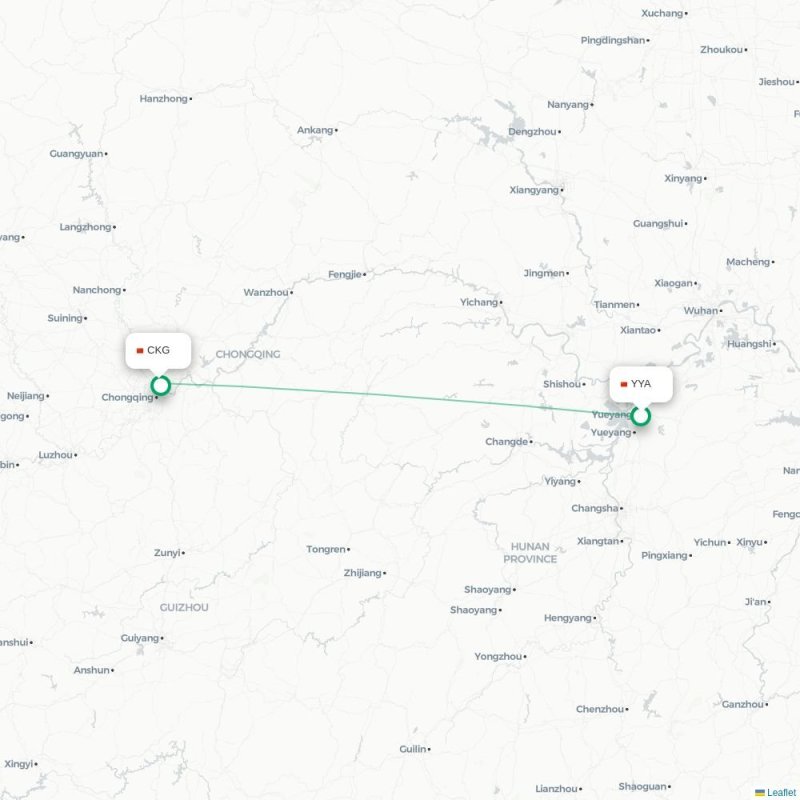Screen dimensions: 800x800
Task: Open the Leaflet attribution link
Action: tap(783, 792)
